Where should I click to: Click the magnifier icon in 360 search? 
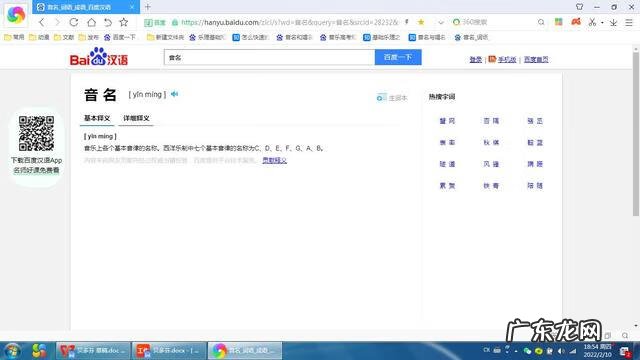point(541,22)
